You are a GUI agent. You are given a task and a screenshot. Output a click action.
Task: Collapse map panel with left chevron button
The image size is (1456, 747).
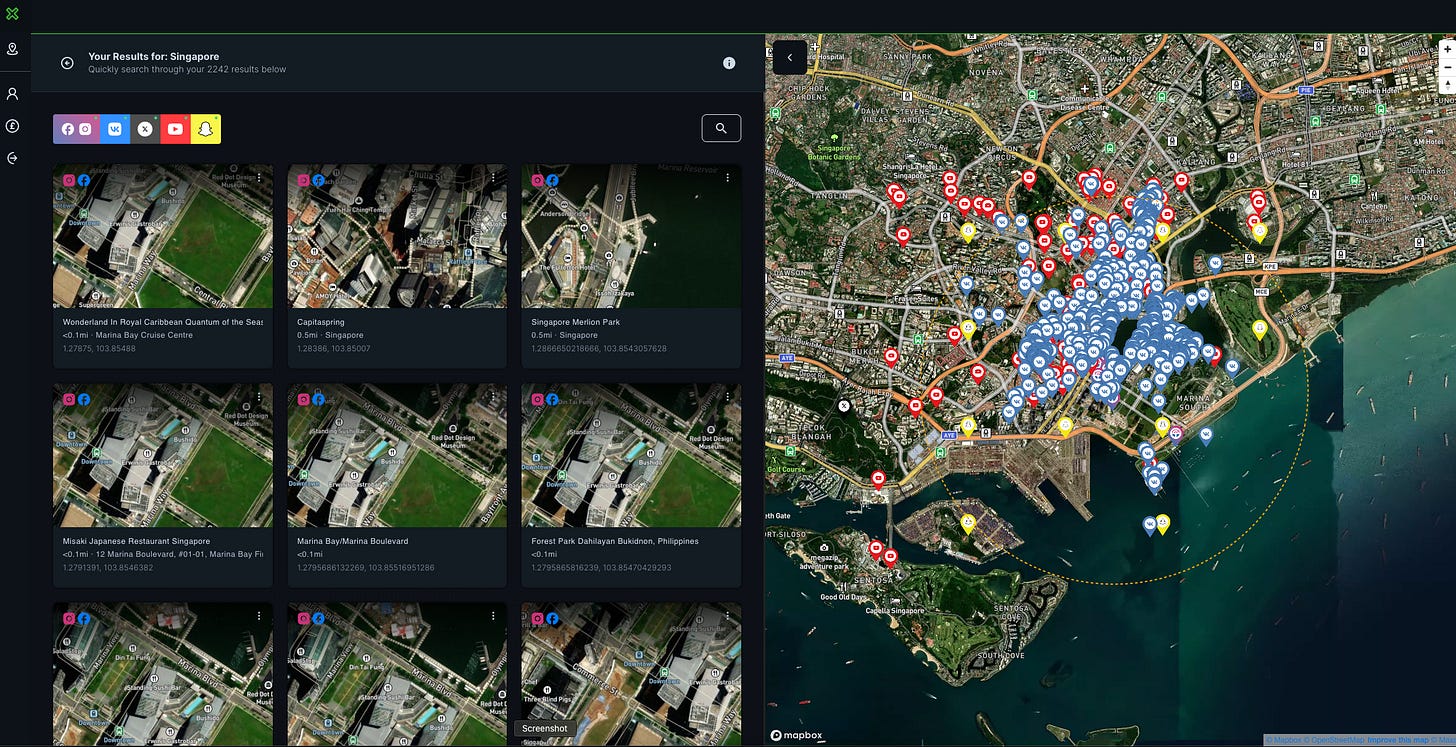click(790, 57)
